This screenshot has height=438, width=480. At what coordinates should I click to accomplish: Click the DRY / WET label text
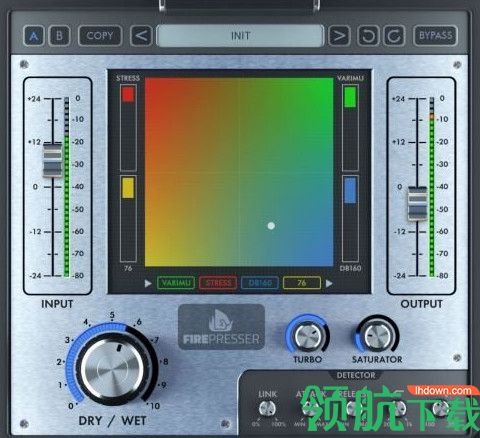(112, 421)
